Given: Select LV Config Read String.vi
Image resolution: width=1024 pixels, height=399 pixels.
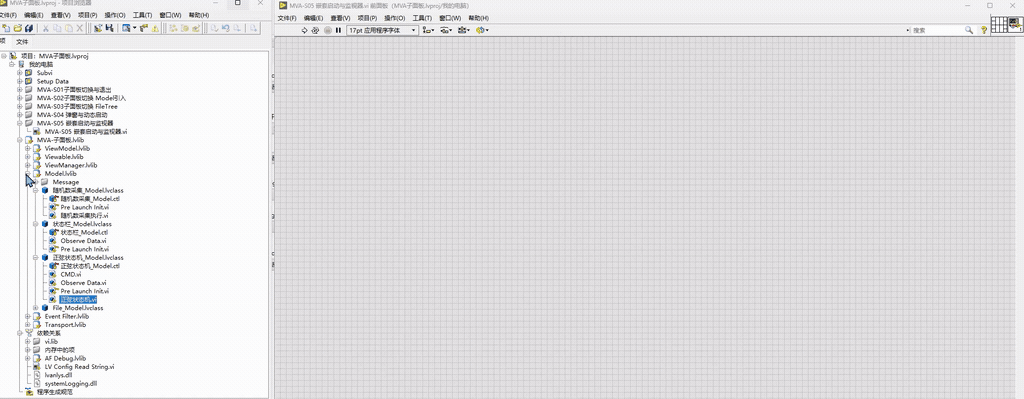Looking at the screenshot, I should click(x=79, y=366).
